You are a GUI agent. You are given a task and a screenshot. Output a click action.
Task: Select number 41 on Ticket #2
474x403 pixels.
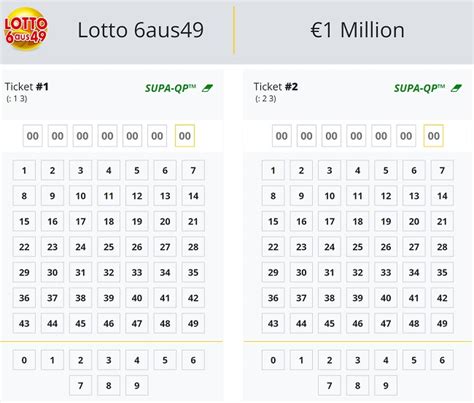[x=414, y=298]
